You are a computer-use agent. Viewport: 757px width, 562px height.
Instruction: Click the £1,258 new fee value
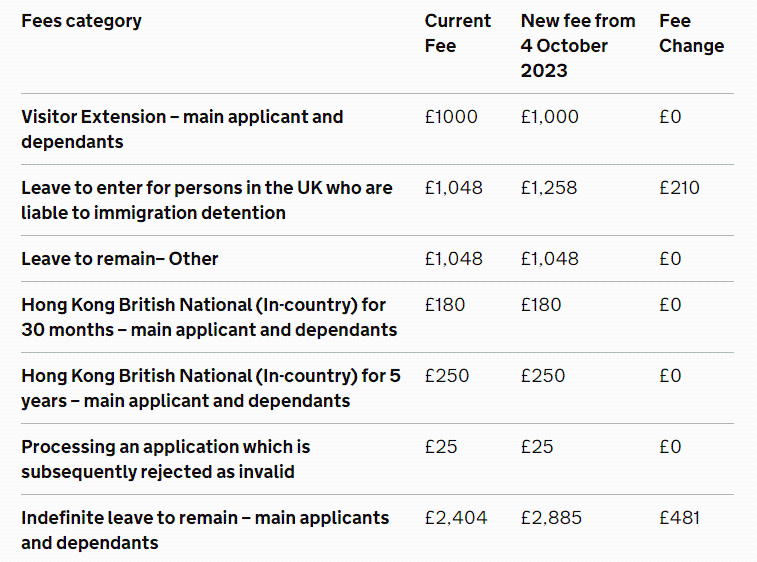(549, 188)
